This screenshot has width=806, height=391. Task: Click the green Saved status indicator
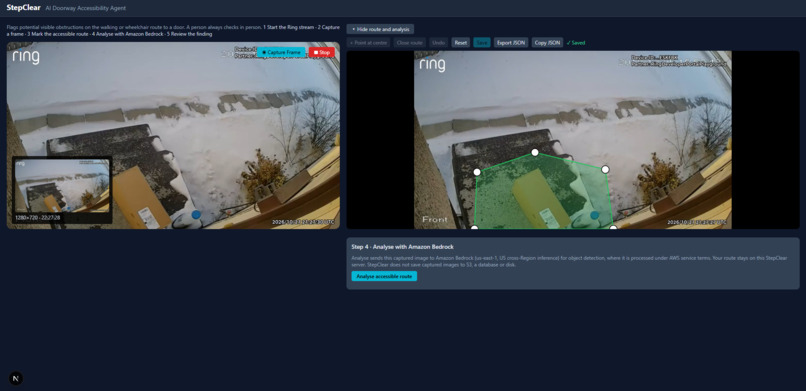pos(576,43)
